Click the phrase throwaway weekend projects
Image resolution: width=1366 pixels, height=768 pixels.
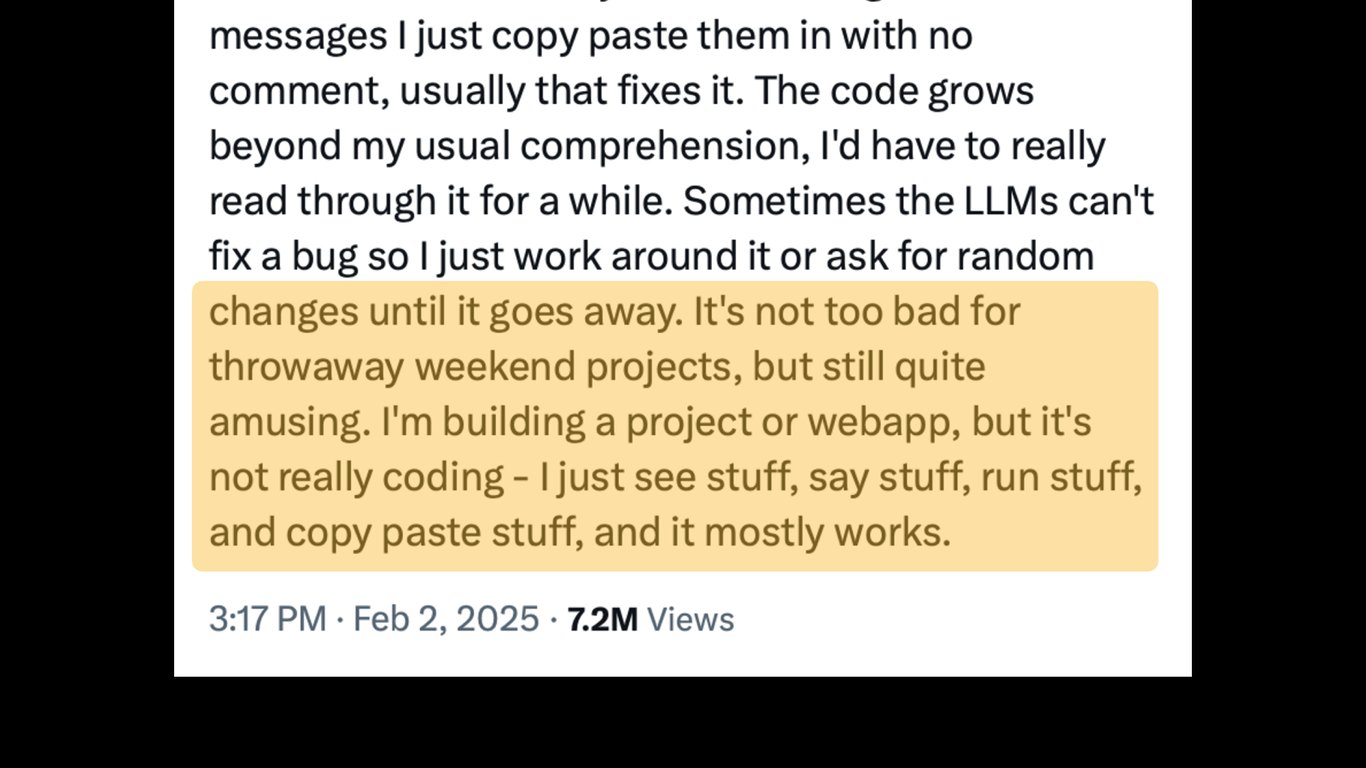pyautogui.click(x=475, y=367)
